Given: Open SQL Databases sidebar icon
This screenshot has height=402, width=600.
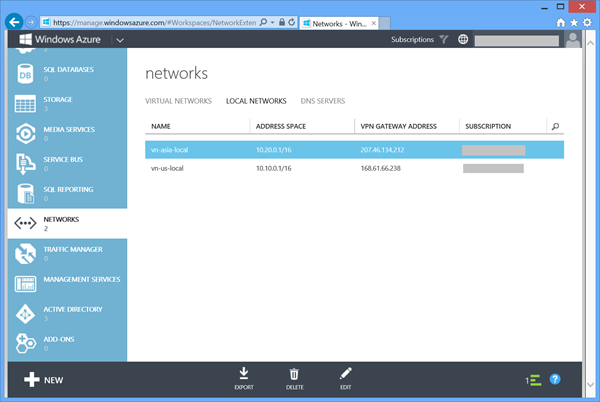Looking at the screenshot, I should [x=25, y=73].
